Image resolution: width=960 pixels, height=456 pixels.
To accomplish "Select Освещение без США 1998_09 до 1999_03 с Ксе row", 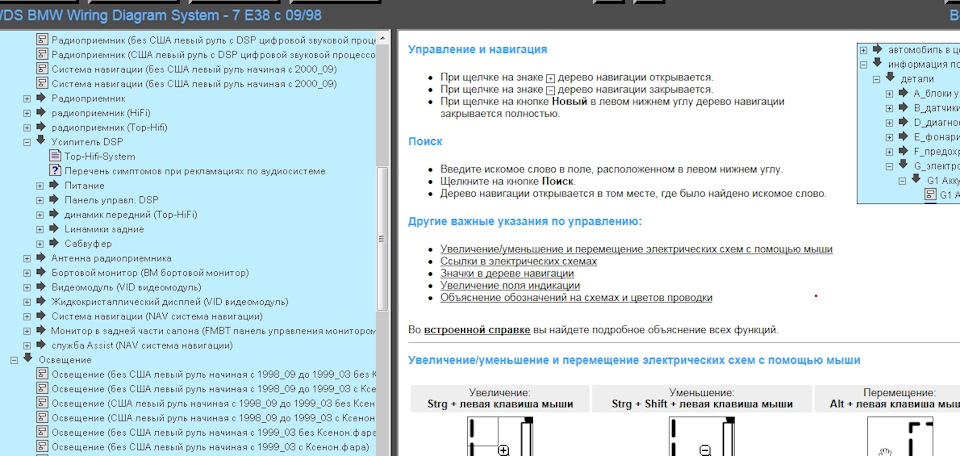I will click(214, 389).
